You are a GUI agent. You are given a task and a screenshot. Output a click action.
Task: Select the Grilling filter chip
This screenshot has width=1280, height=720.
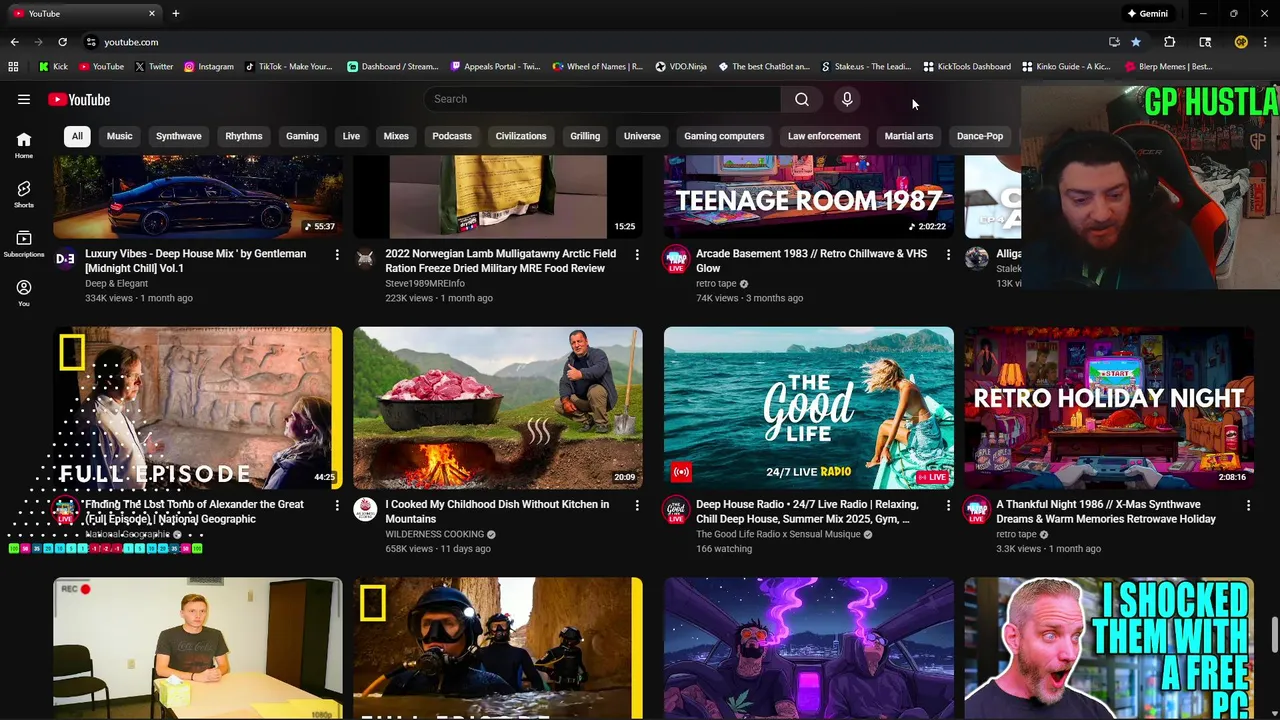(585, 136)
